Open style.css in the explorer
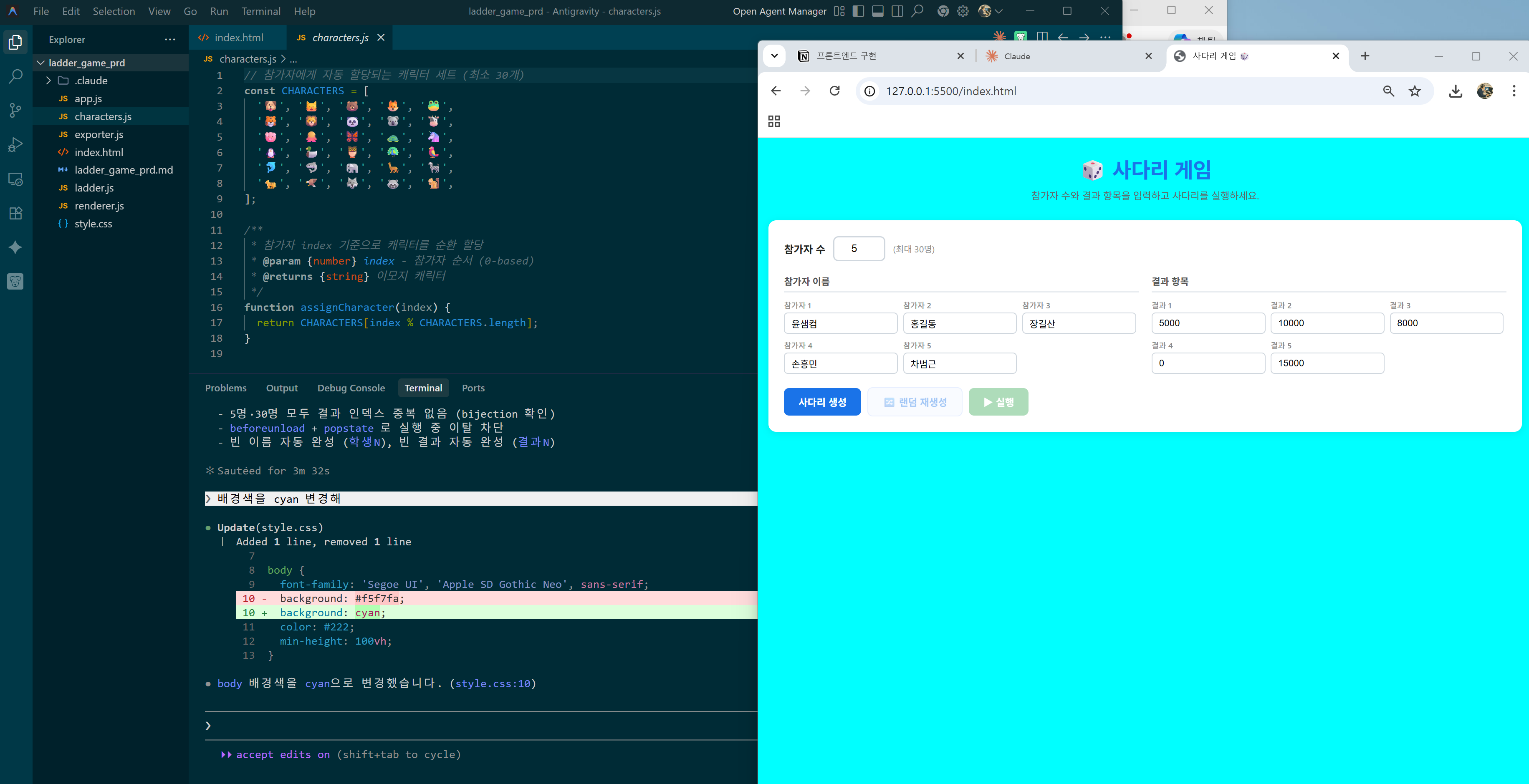Image resolution: width=1529 pixels, height=784 pixels. 93,224
